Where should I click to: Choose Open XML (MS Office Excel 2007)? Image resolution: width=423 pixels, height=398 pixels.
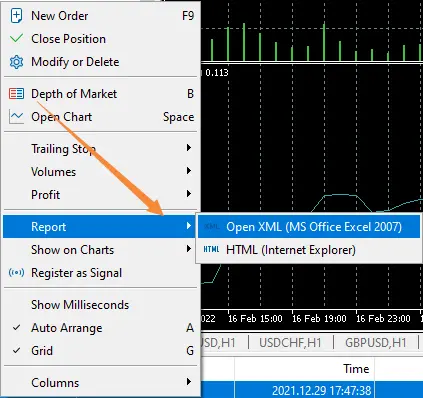coord(309,227)
